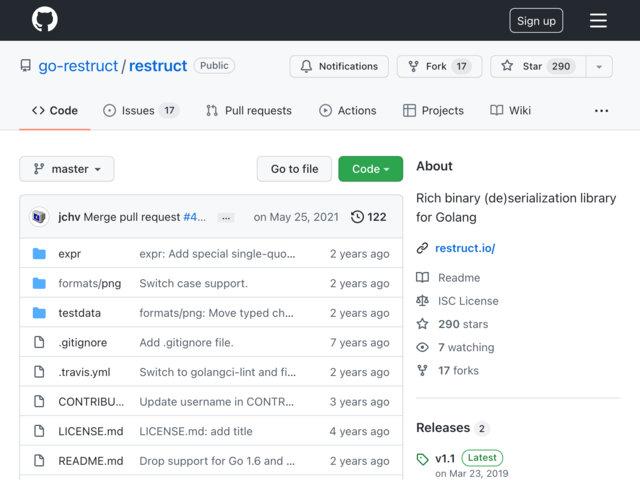Open the Actions tab
The image size is (640, 480).
point(348,111)
